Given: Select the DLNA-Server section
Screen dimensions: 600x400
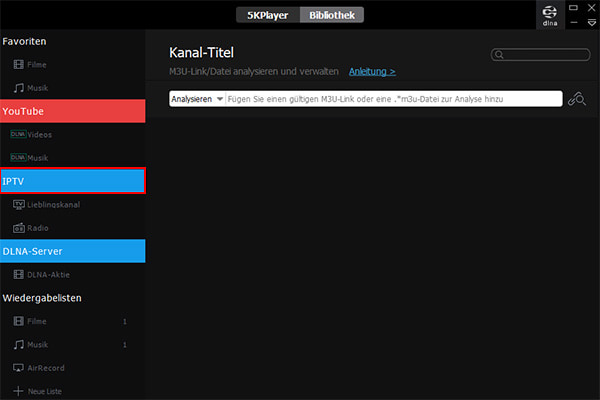Looking at the screenshot, I should pos(73,251).
